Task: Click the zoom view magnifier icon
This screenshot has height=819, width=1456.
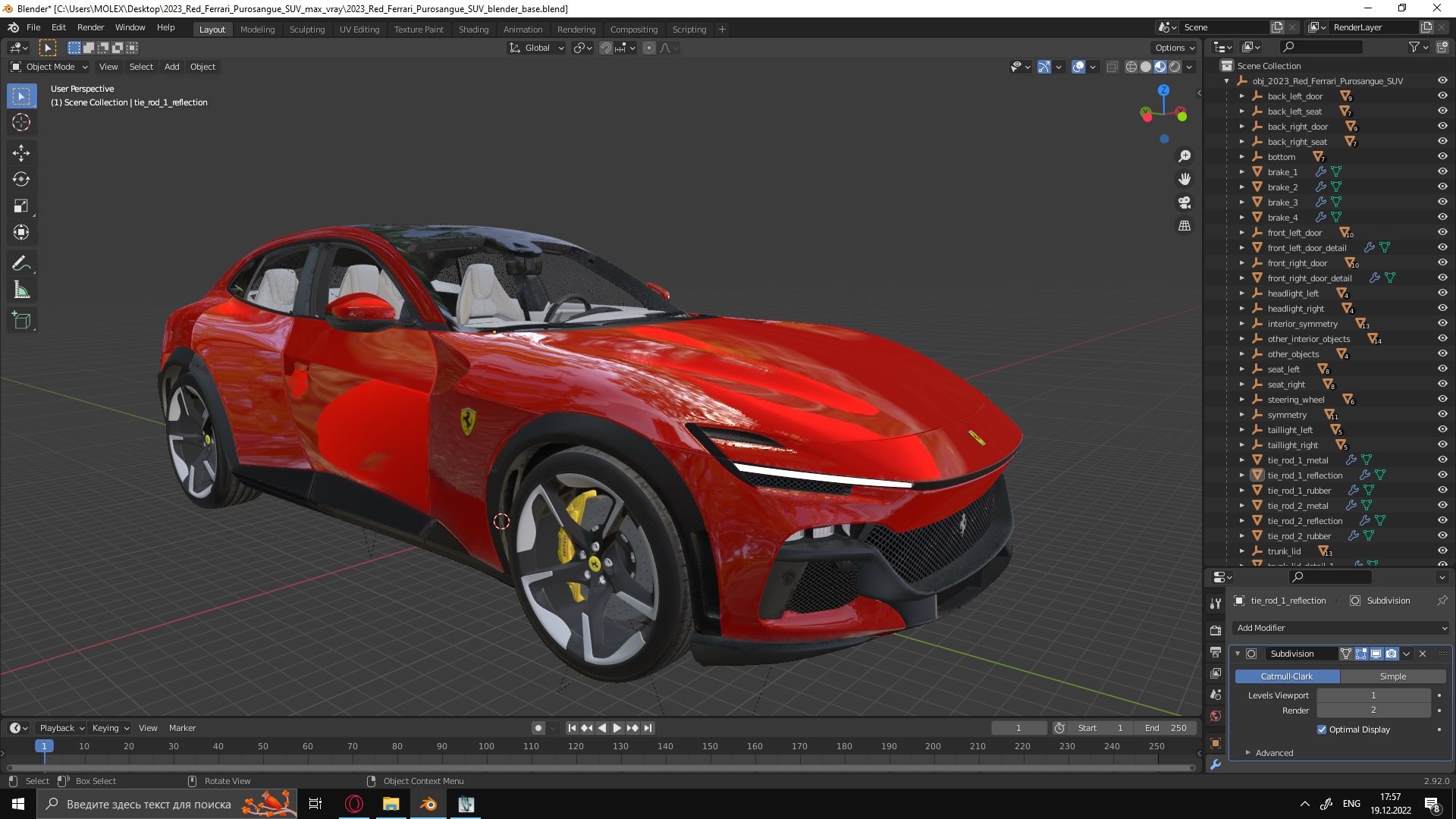Action: [1184, 156]
